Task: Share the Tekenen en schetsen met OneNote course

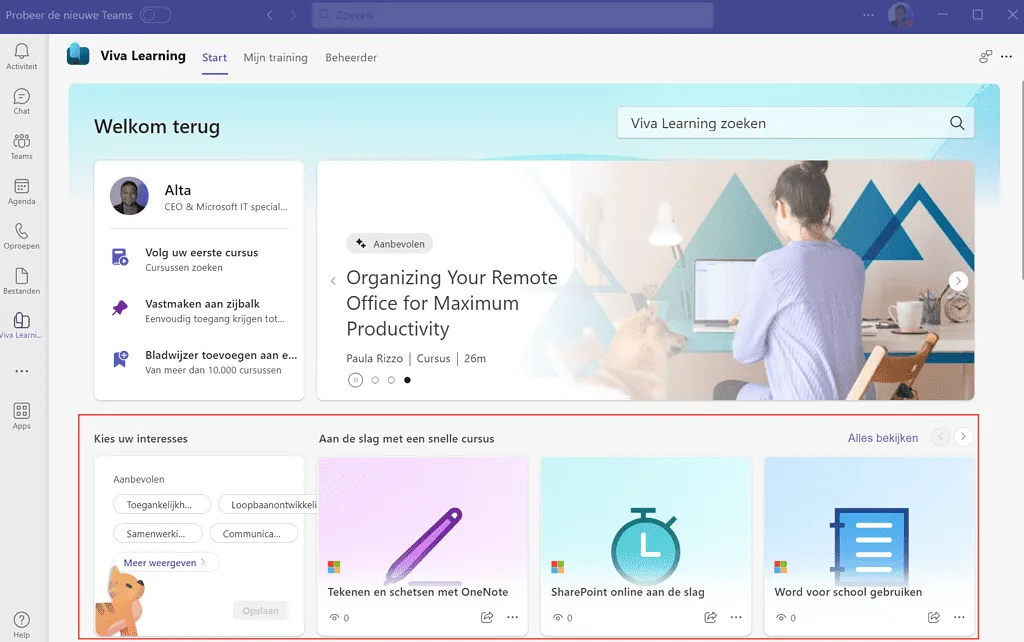Action: 487,617
